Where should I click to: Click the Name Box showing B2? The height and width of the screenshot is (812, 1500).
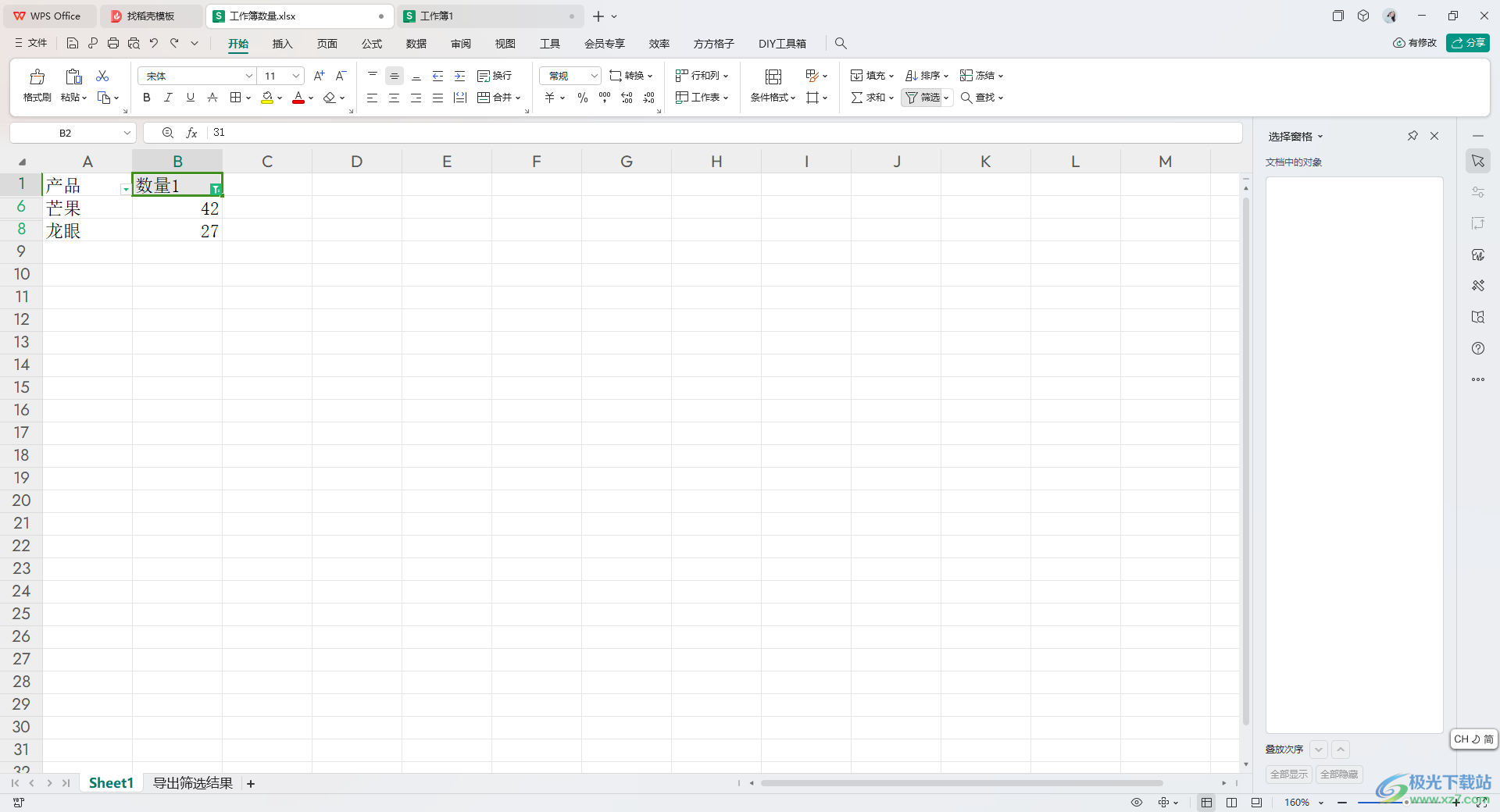tap(66, 133)
